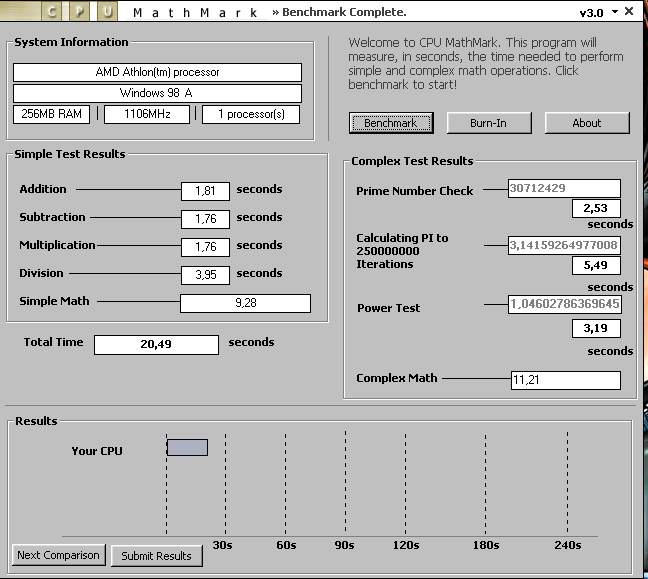Click the 240s axis label
The height and width of the screenshot is (579, 648).
(568, 545)
